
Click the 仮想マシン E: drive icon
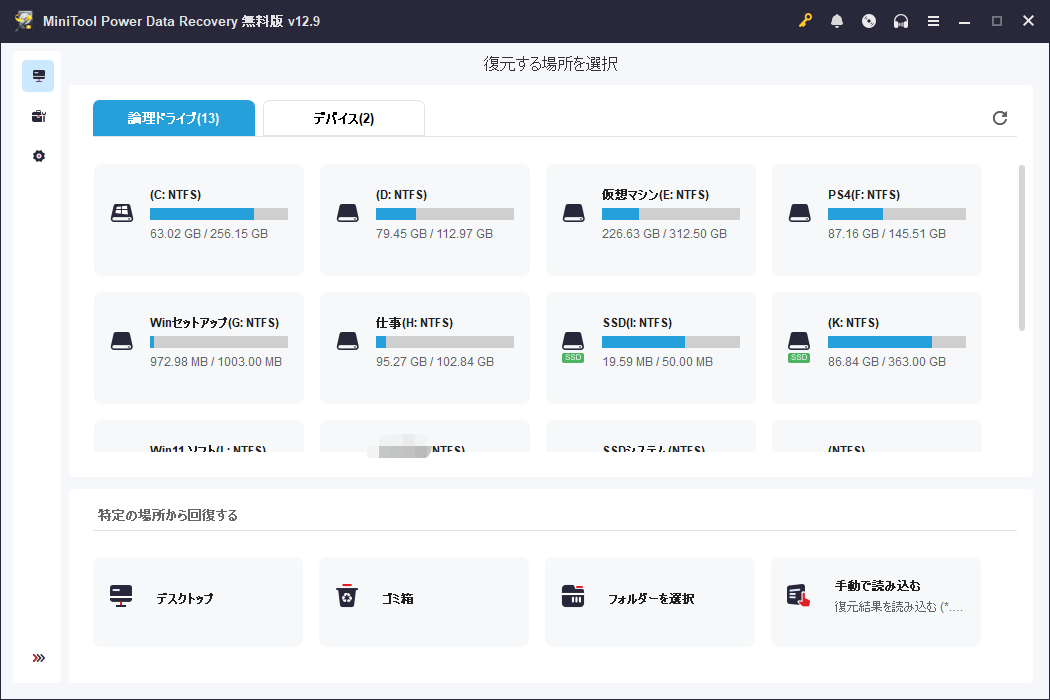point(573,213)
